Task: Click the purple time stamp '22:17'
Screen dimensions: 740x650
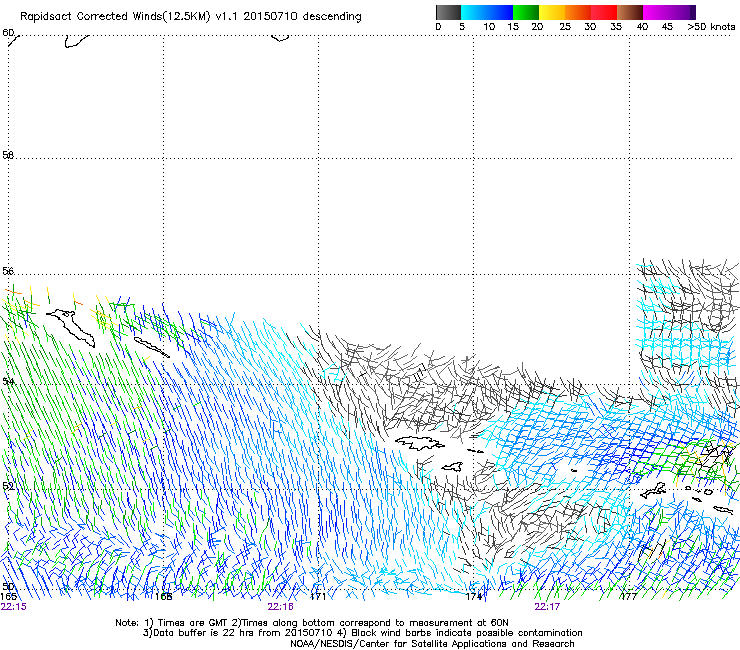Action: coord(547,607)
